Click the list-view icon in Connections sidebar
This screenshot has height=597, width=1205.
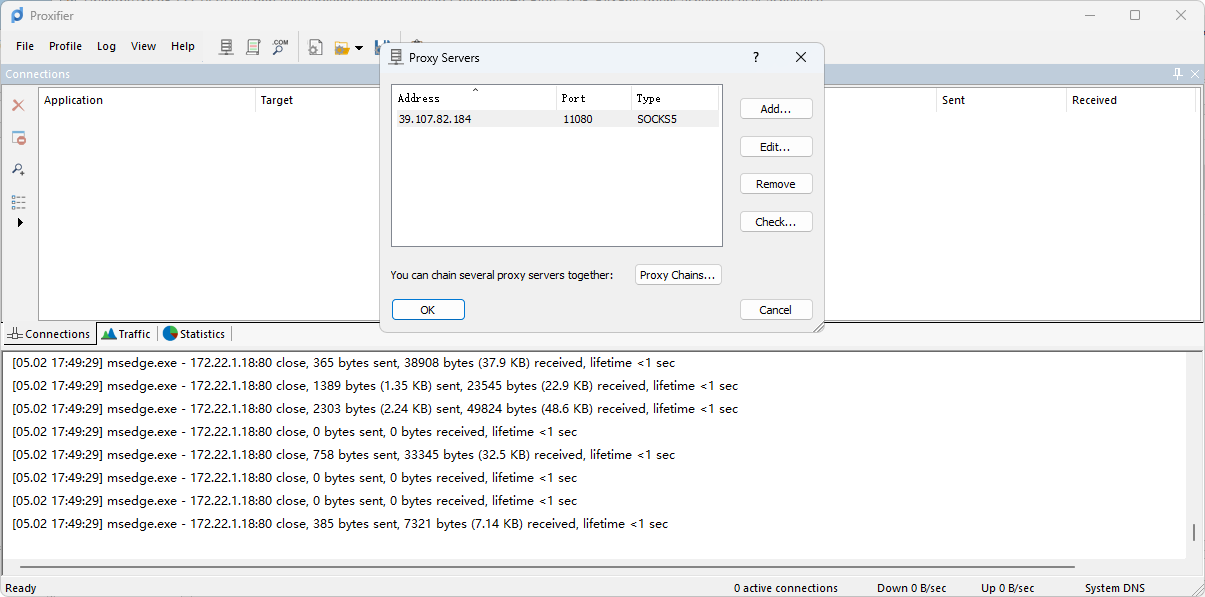[18, 202]
